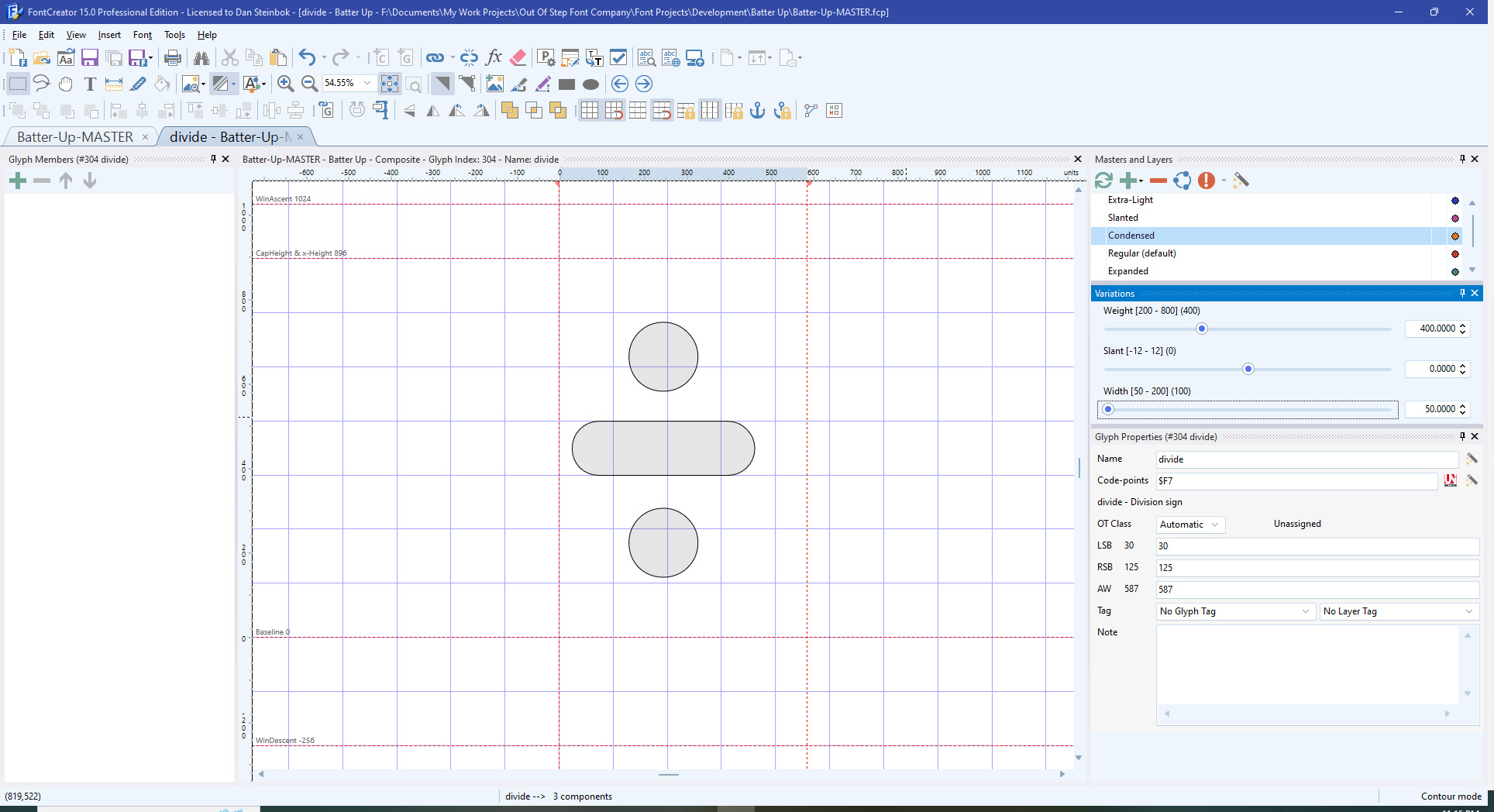
Task: Toggle the anchor display button
Action: coord(757,111)
